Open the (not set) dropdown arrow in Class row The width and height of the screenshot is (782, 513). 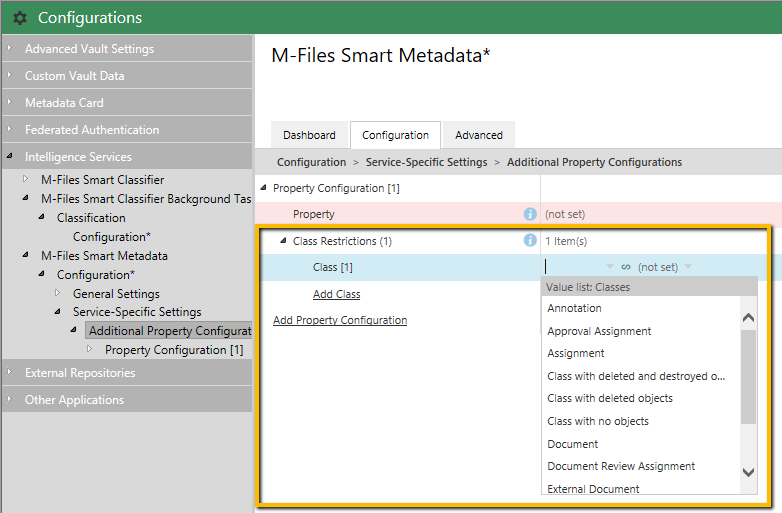(688, 266)
